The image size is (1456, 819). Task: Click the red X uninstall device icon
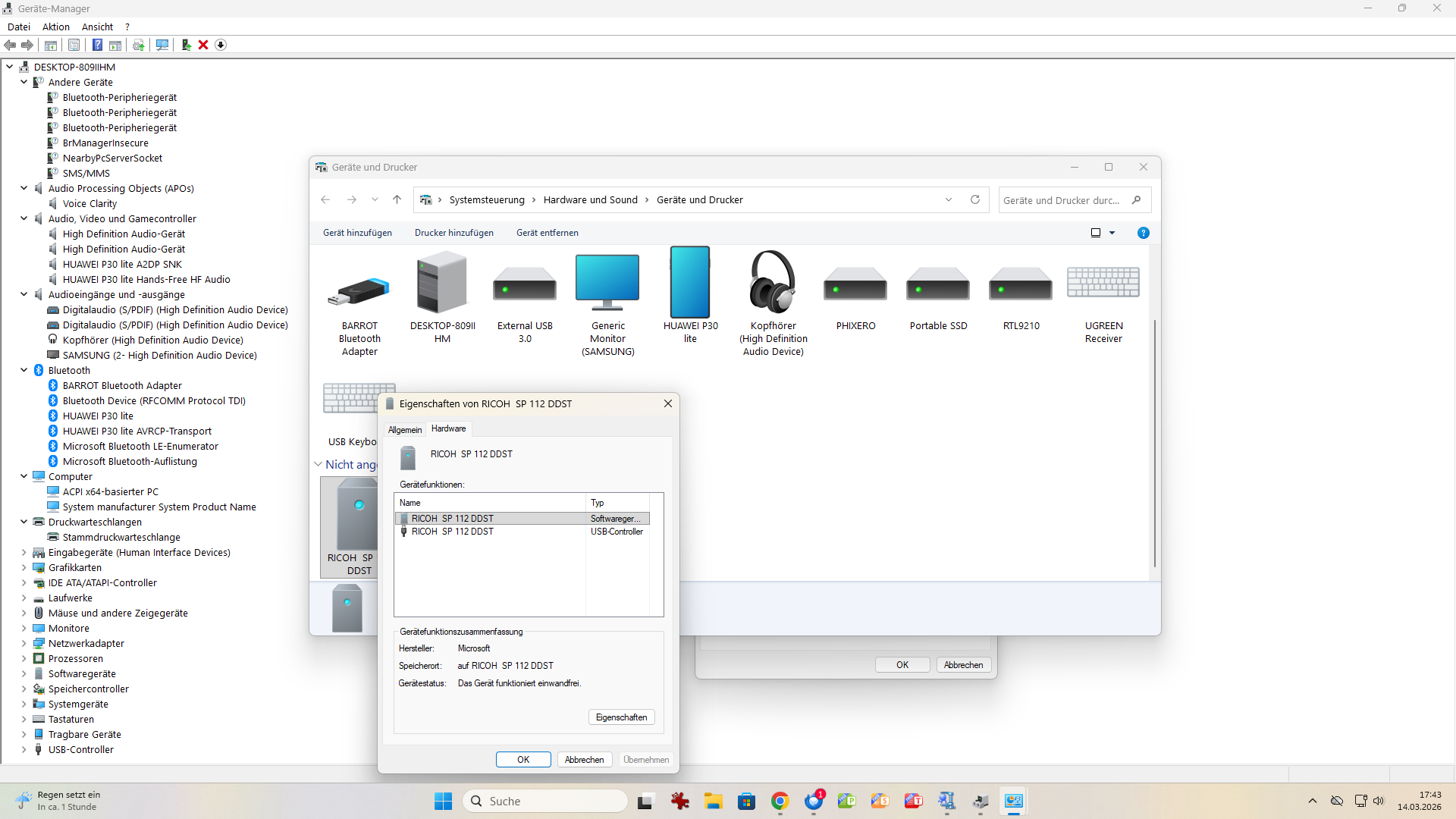pos(203,45)
